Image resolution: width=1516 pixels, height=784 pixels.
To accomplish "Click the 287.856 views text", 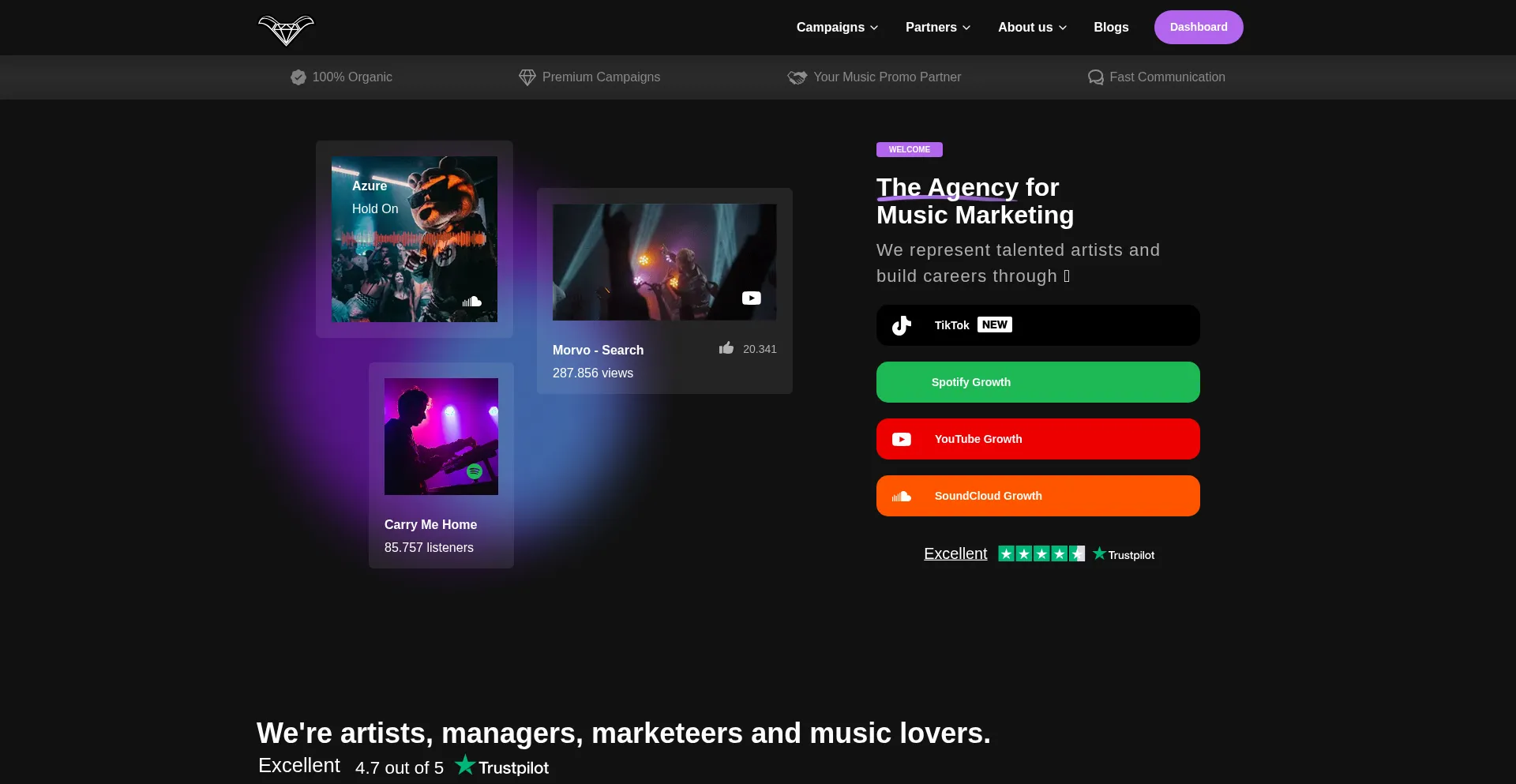I will click(592, 373).
